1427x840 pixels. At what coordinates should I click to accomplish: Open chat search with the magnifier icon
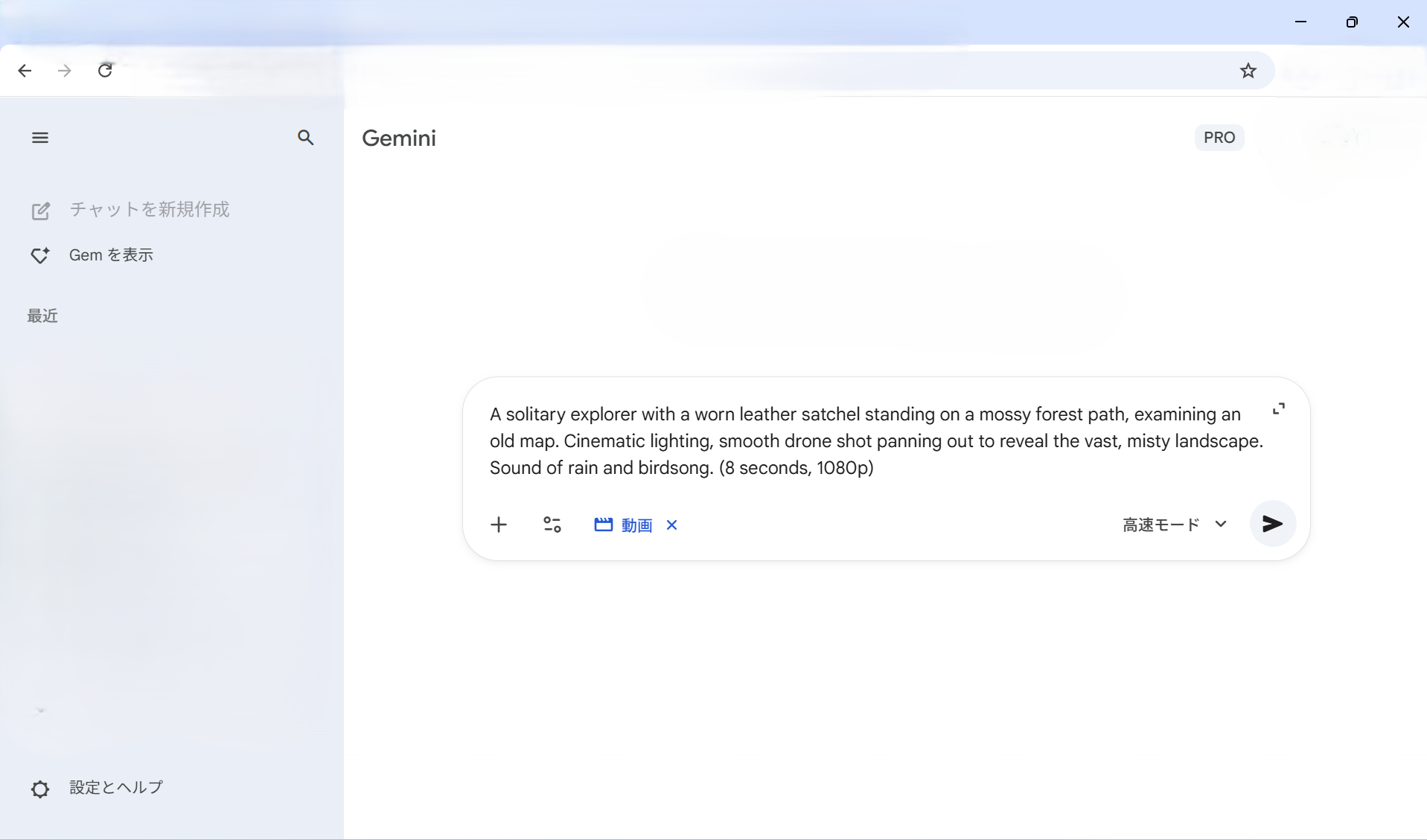(x=305, y=138)
